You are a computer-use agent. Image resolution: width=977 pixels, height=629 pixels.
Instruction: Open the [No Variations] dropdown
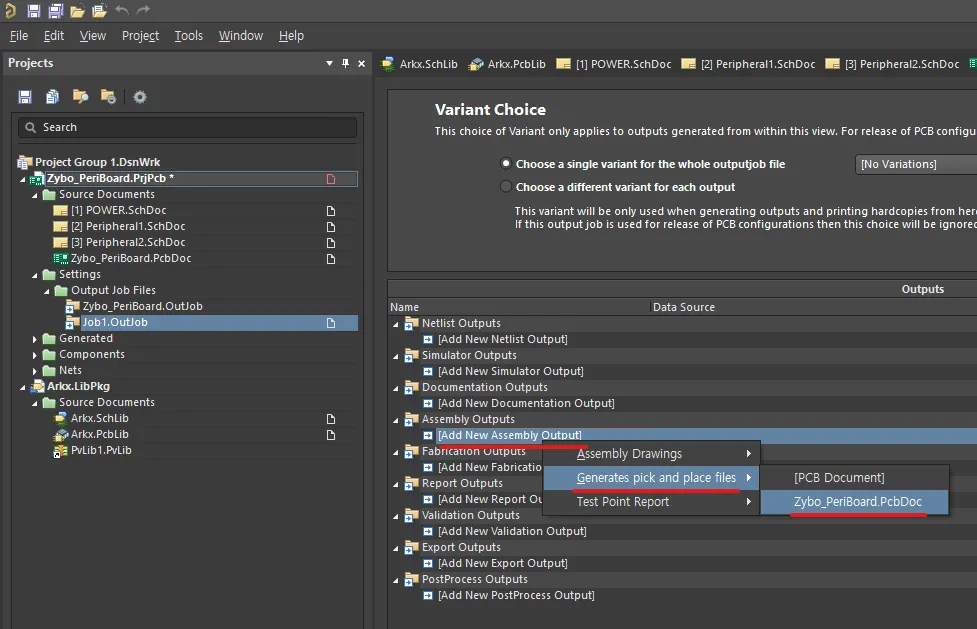point(915,164)
